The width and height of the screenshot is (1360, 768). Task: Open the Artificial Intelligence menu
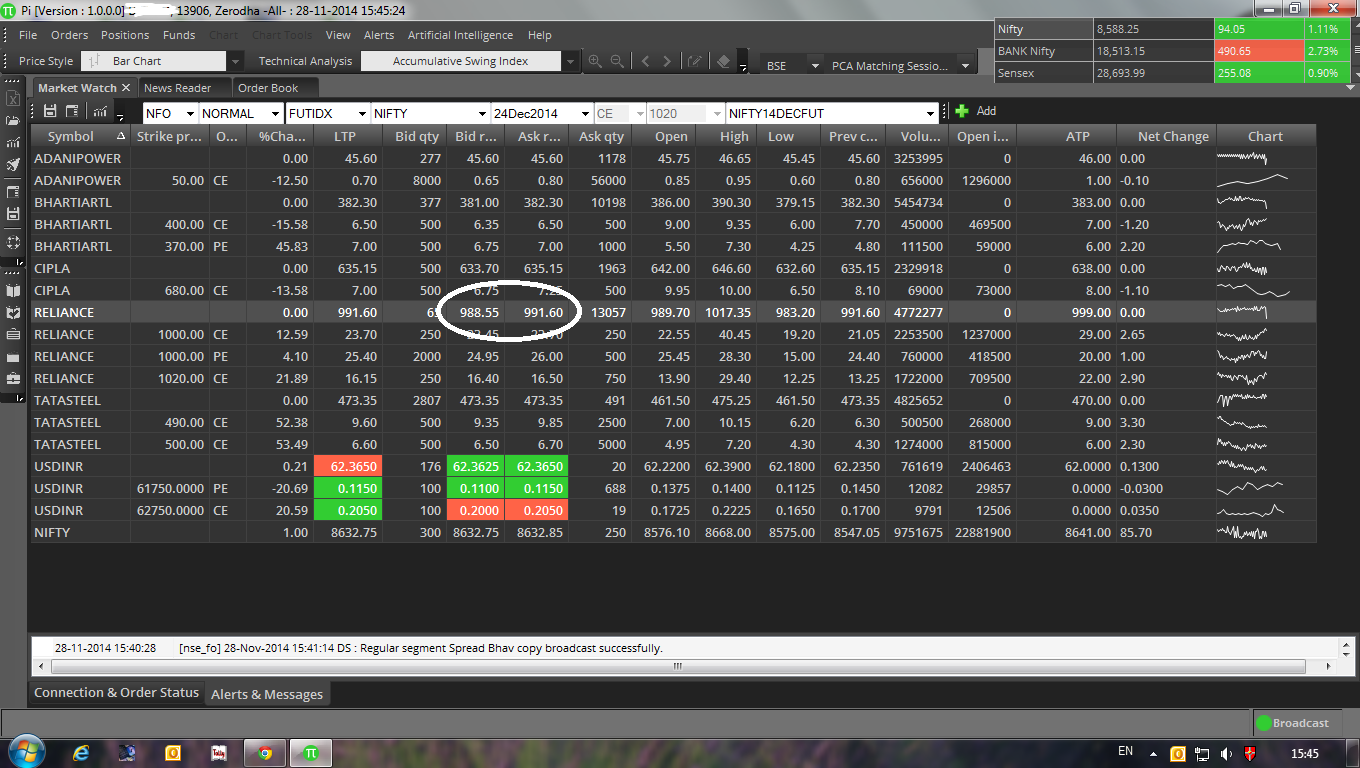[x=460, y=35]
